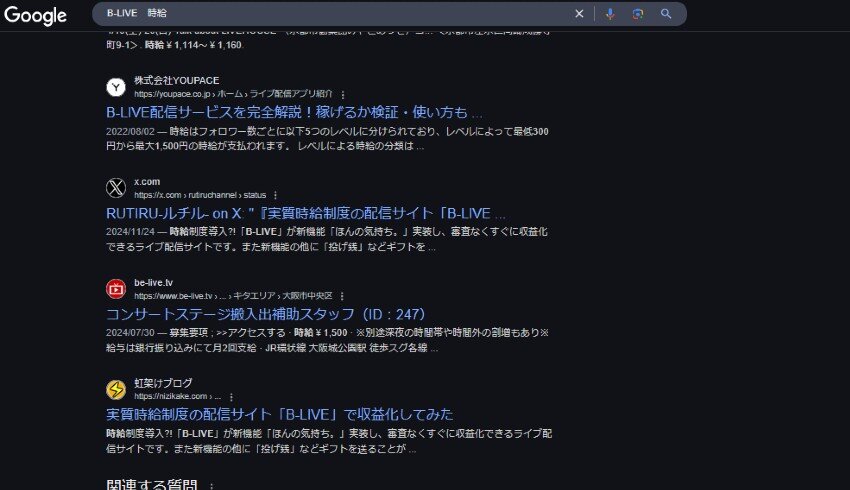Click the 株式会社YOUPACE site name
The image size is (850, 490).
(x=177, y=80)
